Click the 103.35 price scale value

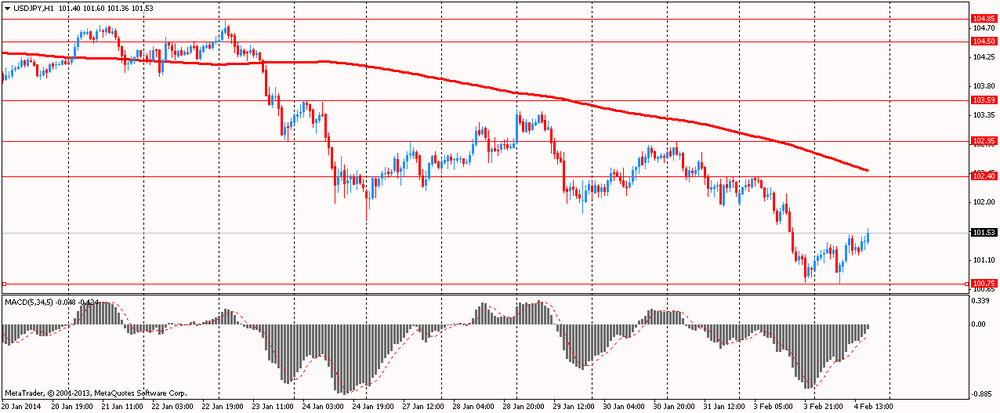click(x=984, y=115)
